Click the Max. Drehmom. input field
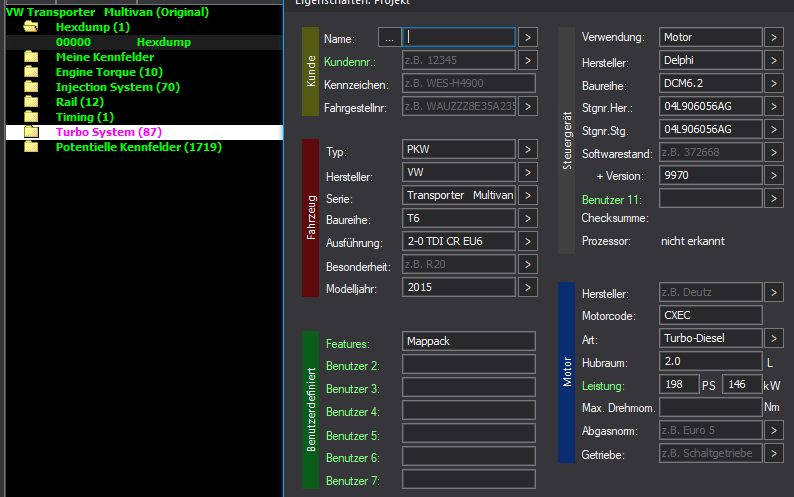This screenshot has height=497, width=794. pos(711,407)
